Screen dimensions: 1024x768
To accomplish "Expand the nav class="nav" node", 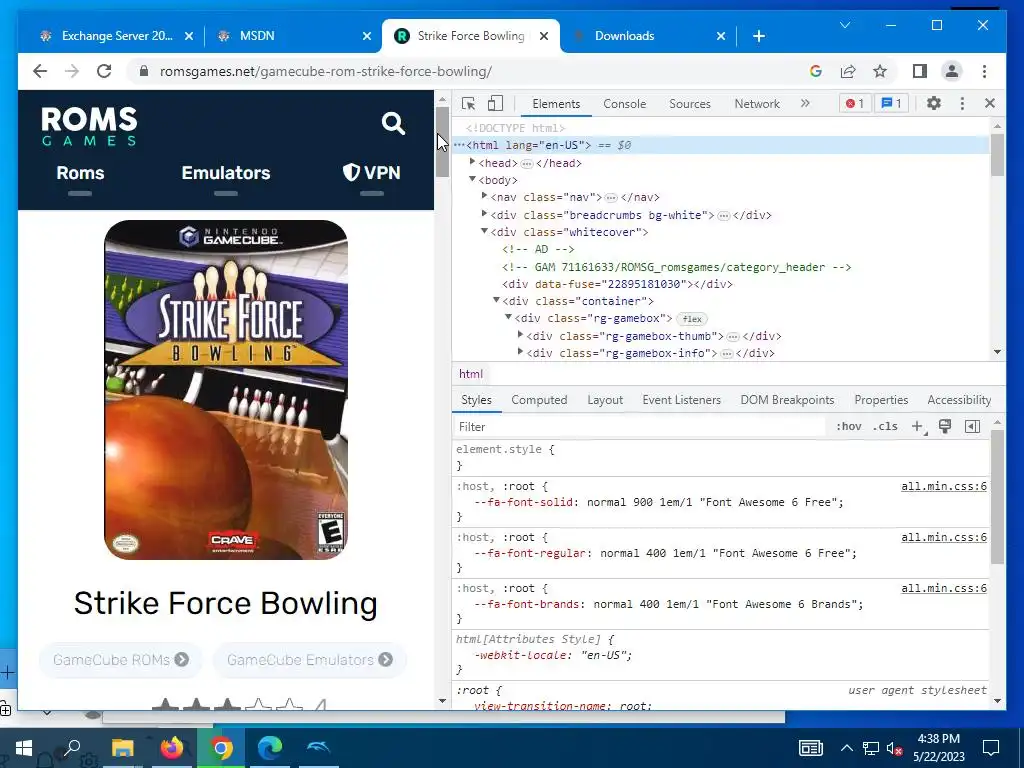I will tap(485, 196).
